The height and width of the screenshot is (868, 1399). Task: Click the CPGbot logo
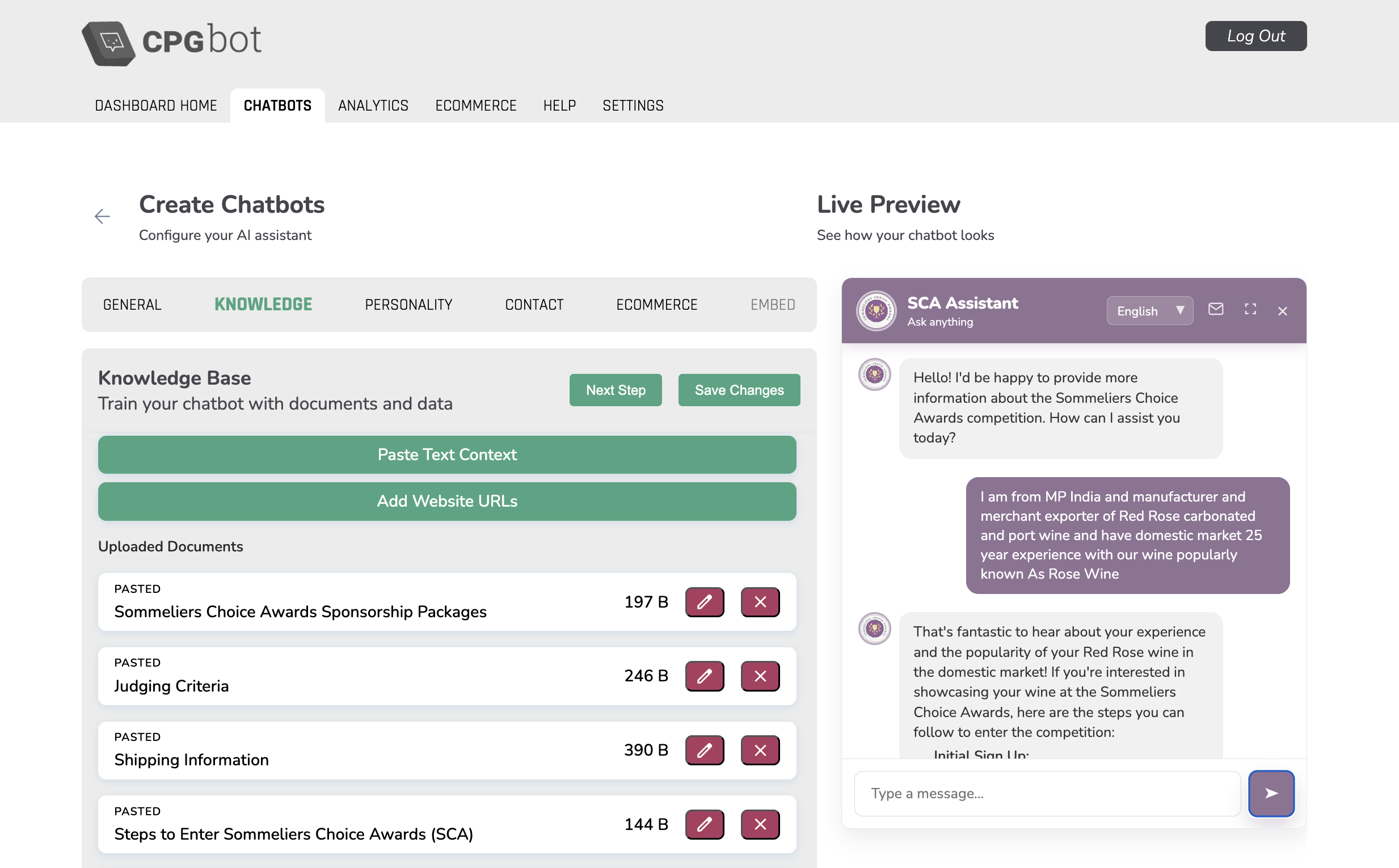click(171, 42)
